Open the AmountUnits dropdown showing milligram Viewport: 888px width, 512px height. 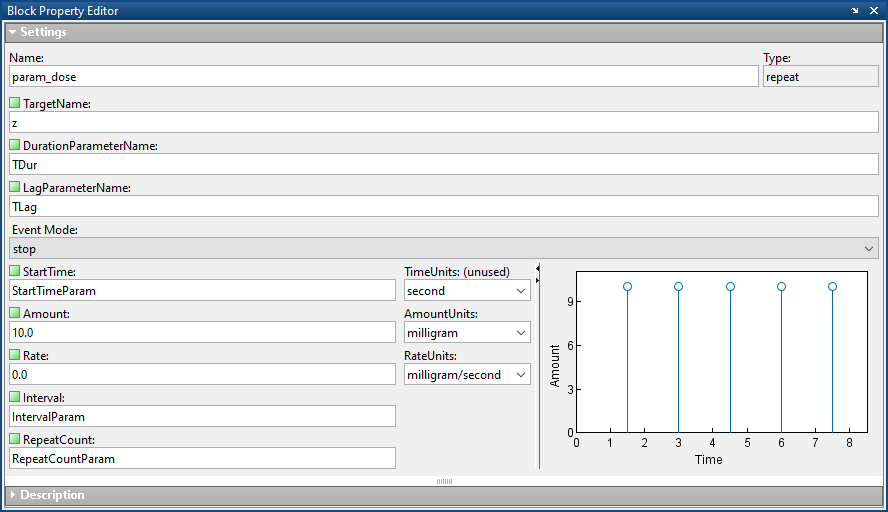click(x=467, y=332)
